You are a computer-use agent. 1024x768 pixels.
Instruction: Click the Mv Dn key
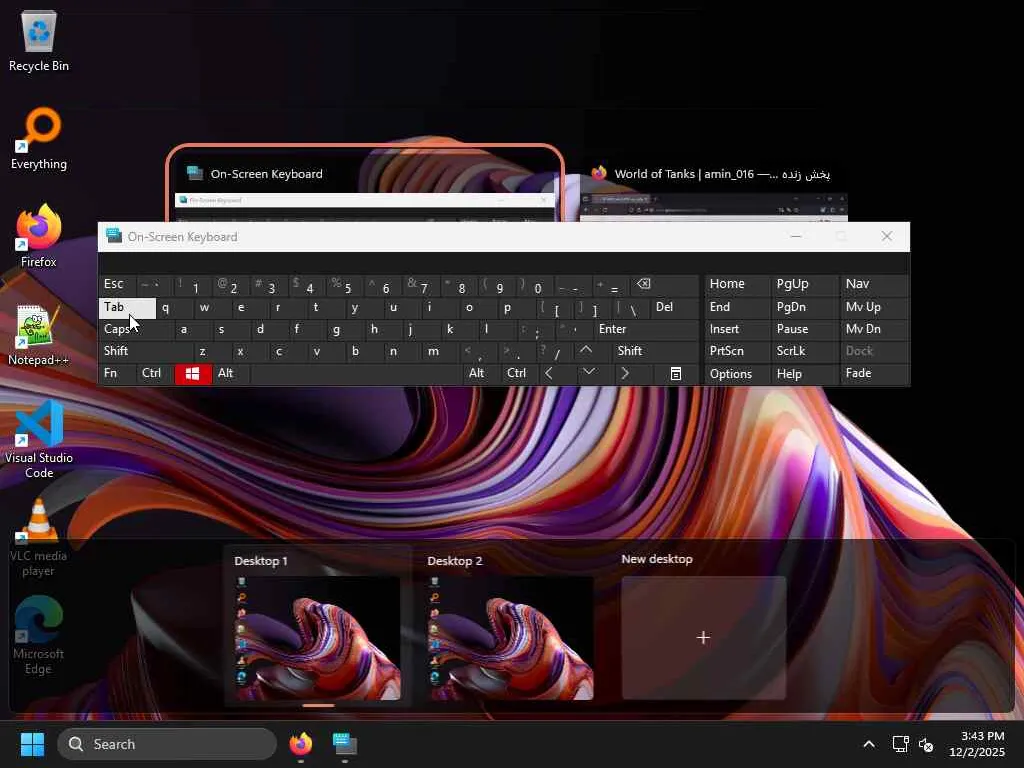[874, 329]
